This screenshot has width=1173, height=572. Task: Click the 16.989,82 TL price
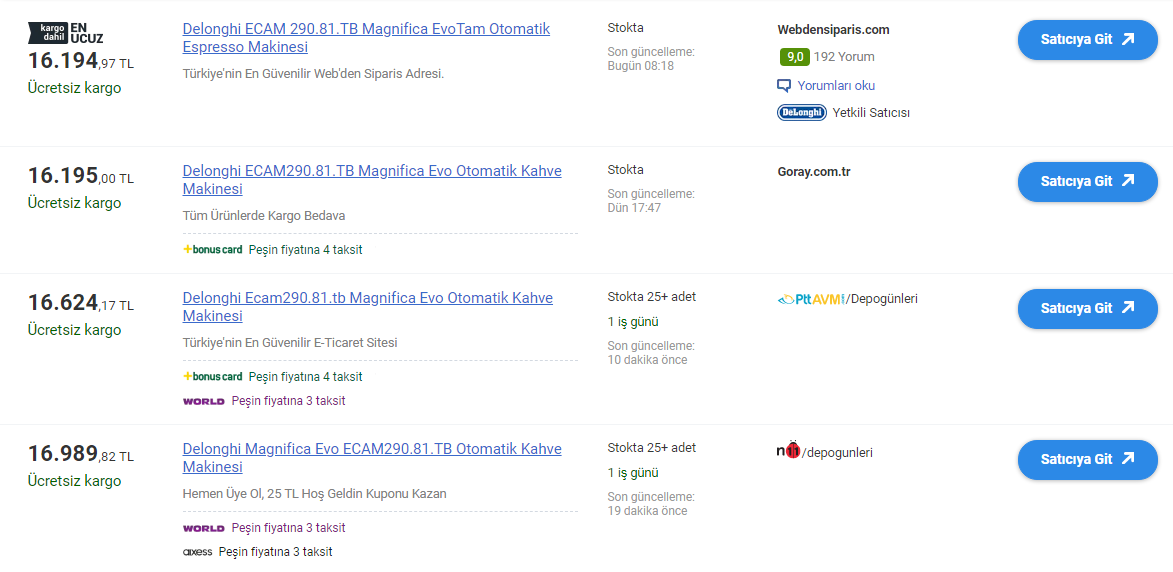point(81,454)
